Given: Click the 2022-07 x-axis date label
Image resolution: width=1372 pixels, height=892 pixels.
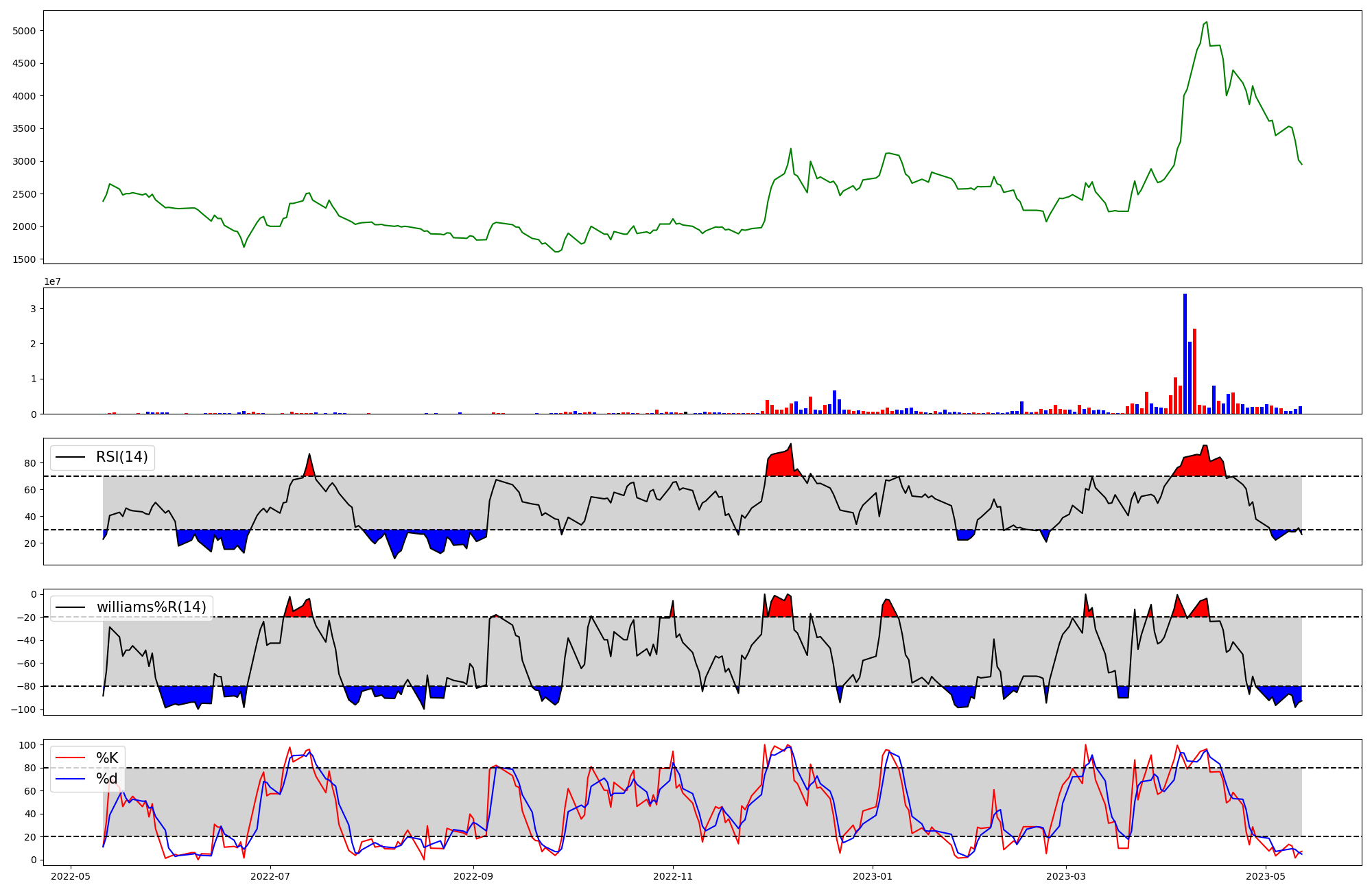Looking at the screenshot, I should pyautogui.click(x=271, y=876).
